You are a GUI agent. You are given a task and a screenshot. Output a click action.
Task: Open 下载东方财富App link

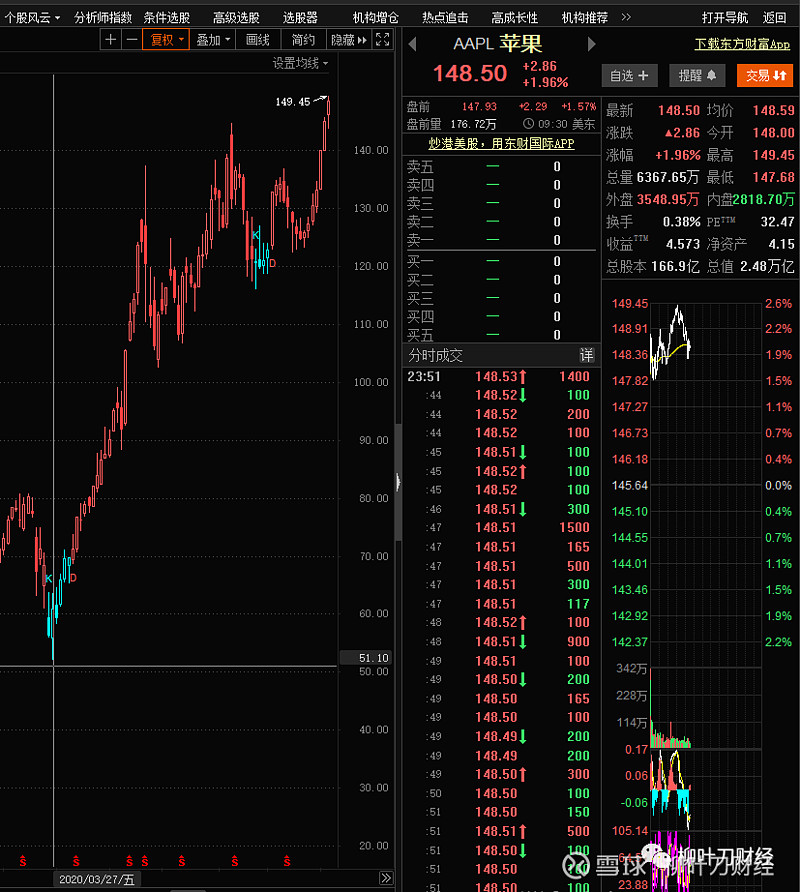tap(742, 44)
